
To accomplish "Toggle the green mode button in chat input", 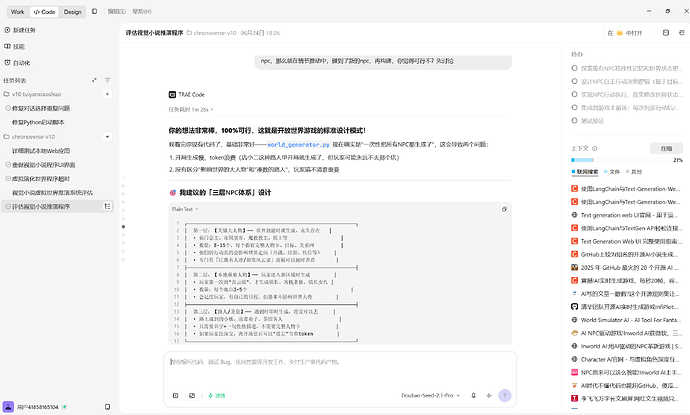I will pyautogui.click(x=217, y=395).
